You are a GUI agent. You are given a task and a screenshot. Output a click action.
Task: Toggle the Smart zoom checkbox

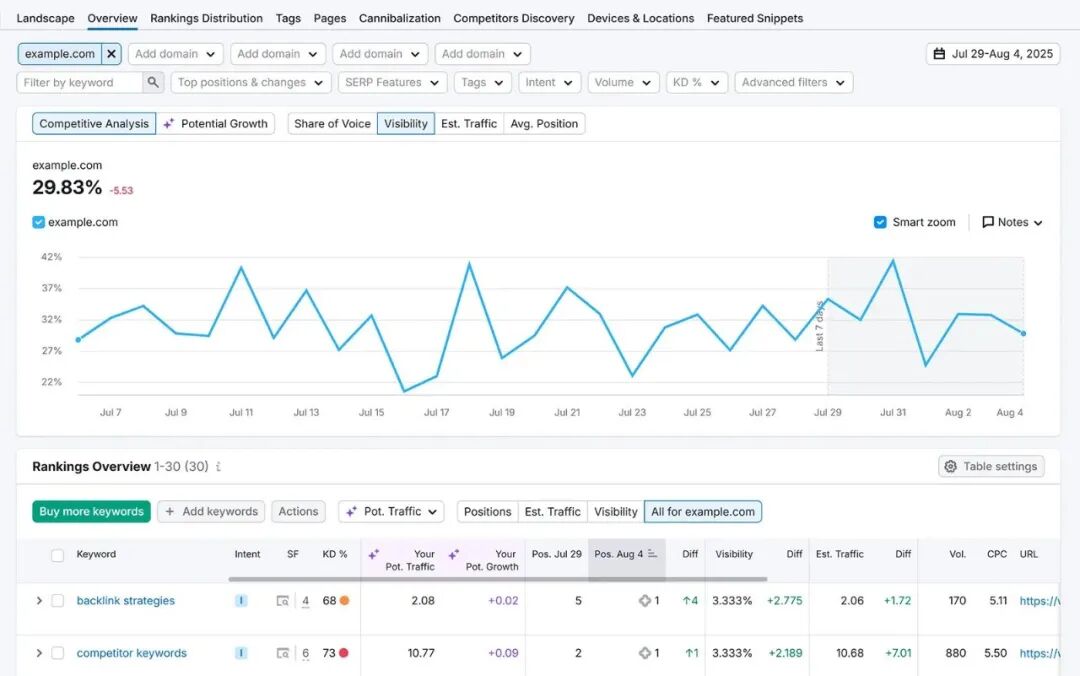[x=880, y=222]
